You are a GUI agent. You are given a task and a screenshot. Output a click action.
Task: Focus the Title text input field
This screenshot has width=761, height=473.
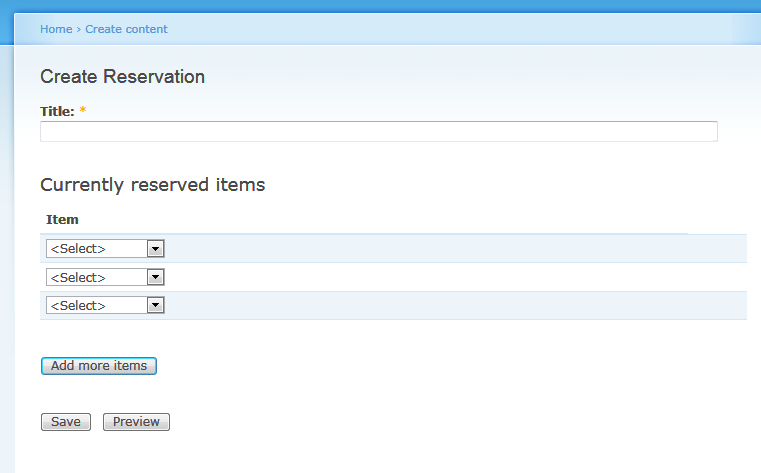[x=378, y=132]
